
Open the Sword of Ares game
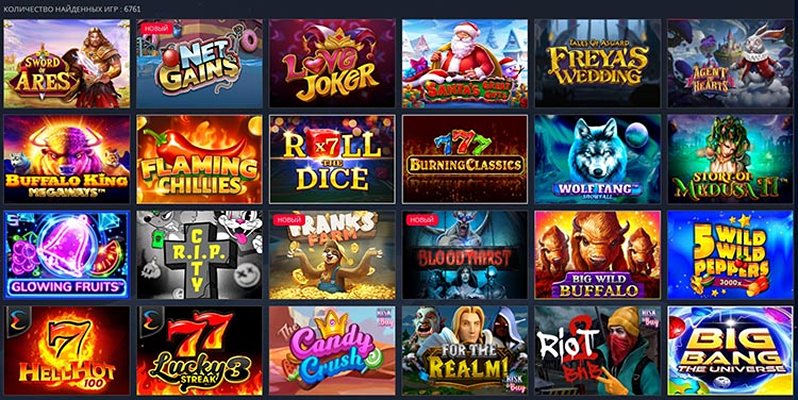(x=67, y=64)
